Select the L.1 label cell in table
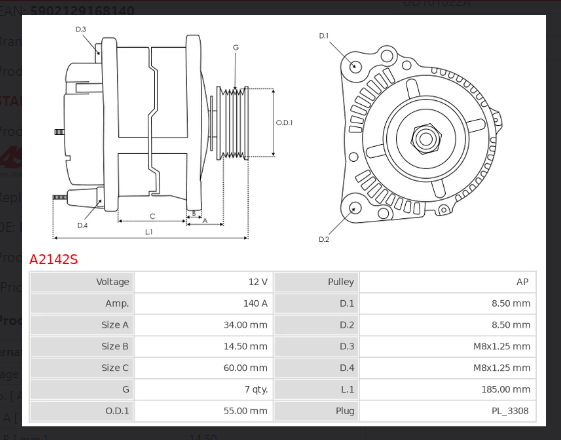Image resolution: width=561 pixels, height=440 pixels. [317, 389]
